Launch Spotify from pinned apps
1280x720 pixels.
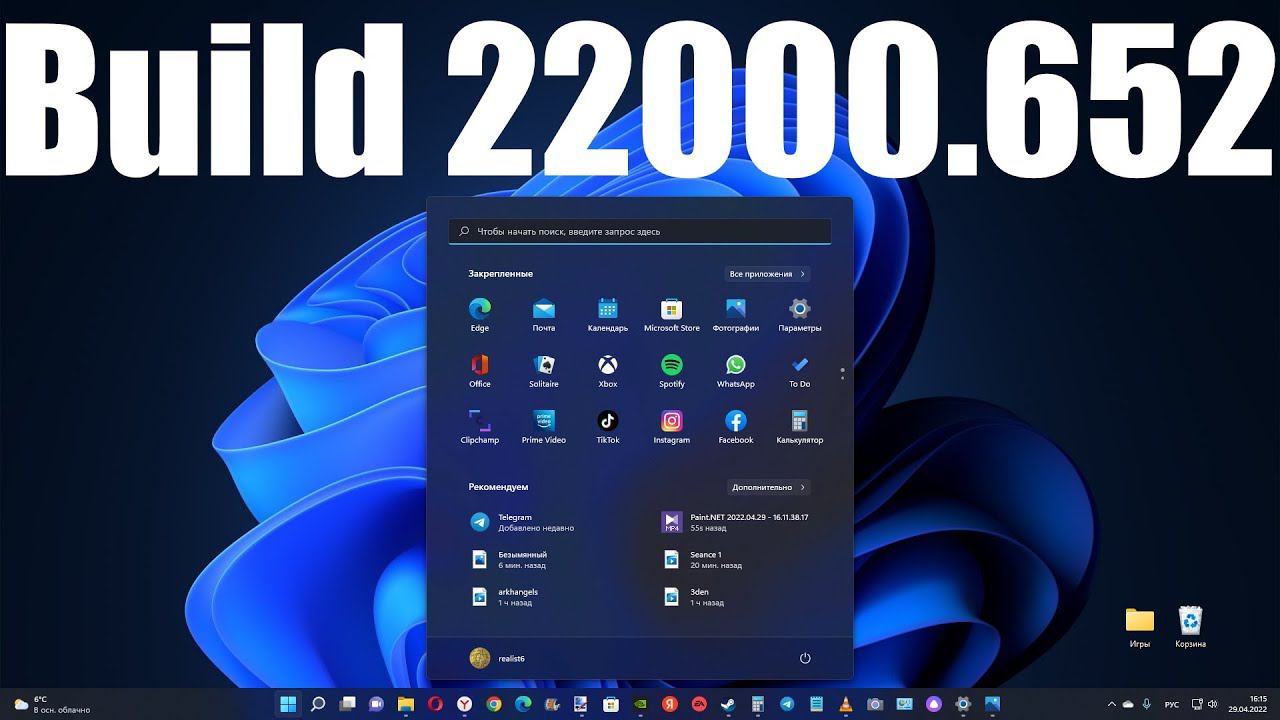pyautogui.click(x=672, y=370)
